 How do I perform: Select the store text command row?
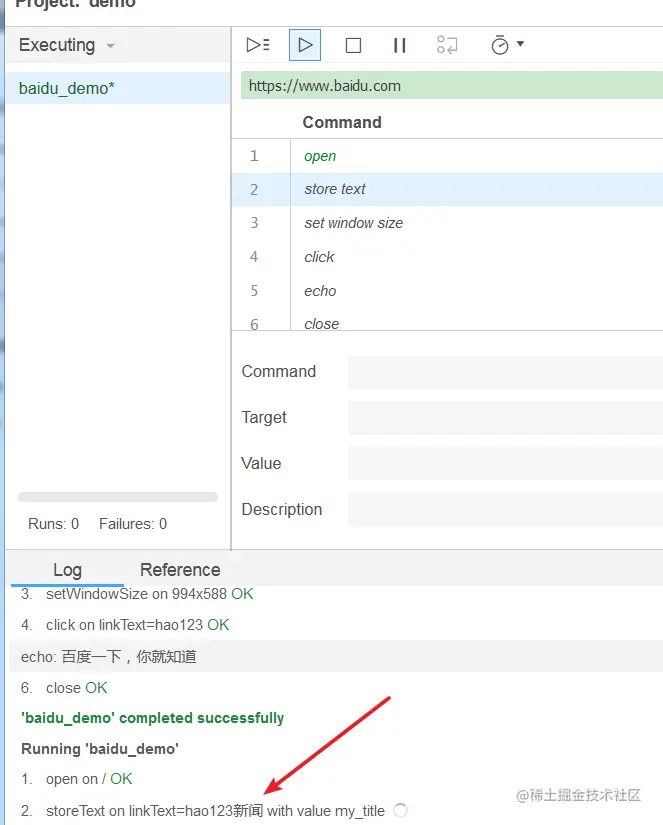(447, 189)
